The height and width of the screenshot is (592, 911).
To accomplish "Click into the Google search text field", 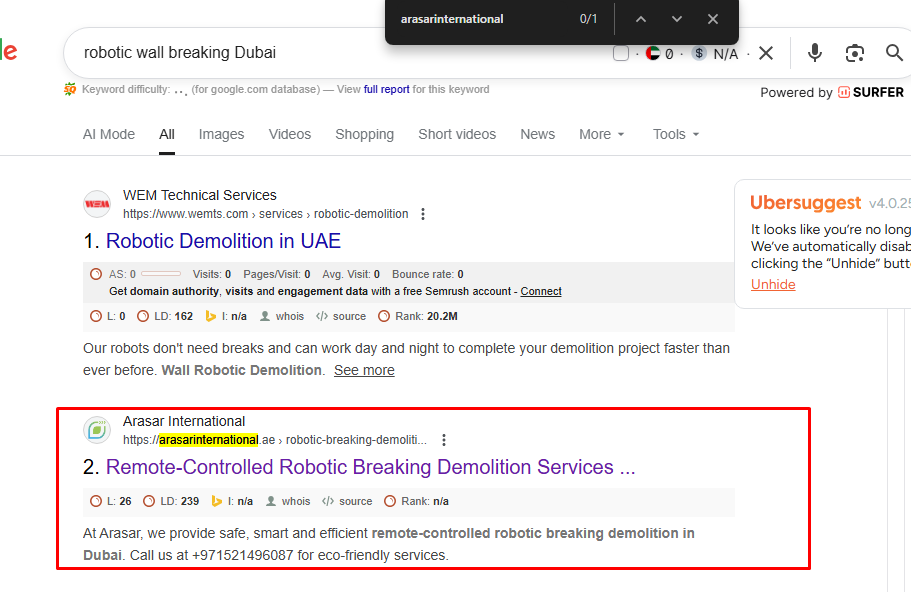I will (x=330, y=53).
